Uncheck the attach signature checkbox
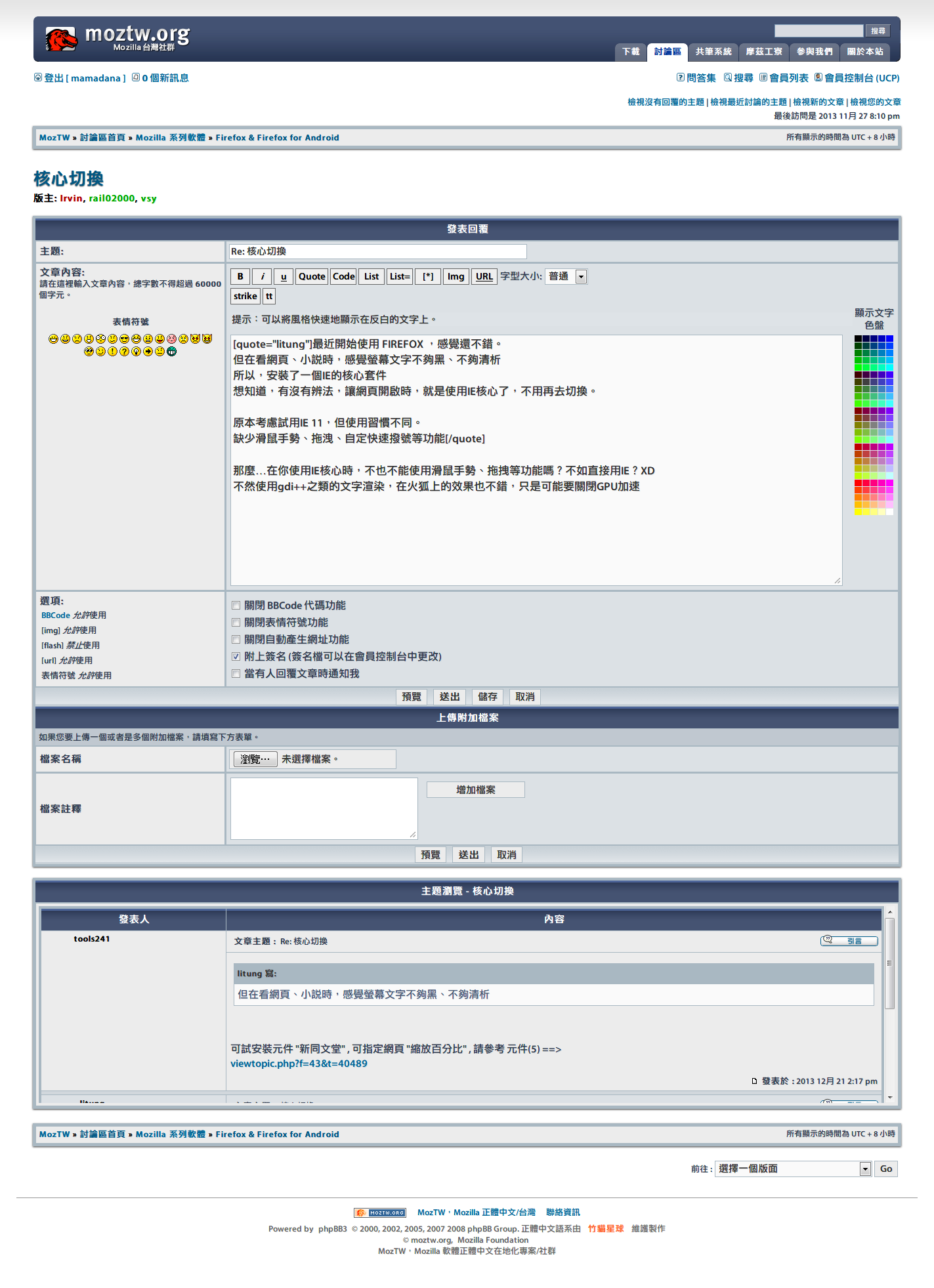Image resolution: width=934 pixels, height=1288 pixels. click(236, 657)
